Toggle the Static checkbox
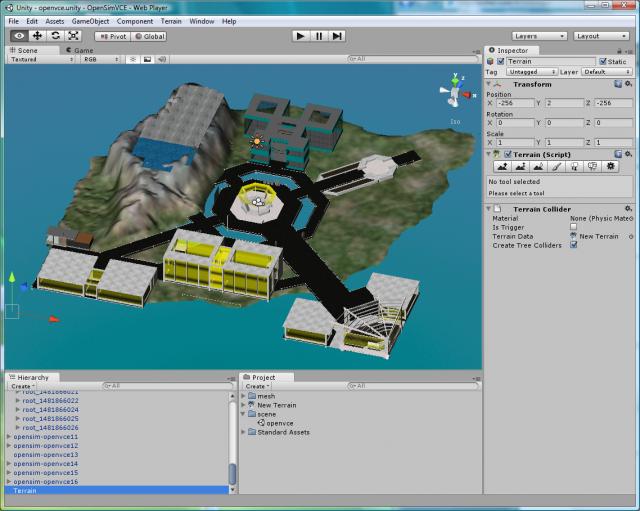This screenshot has width=640, height=511. (x=603, y=62)
